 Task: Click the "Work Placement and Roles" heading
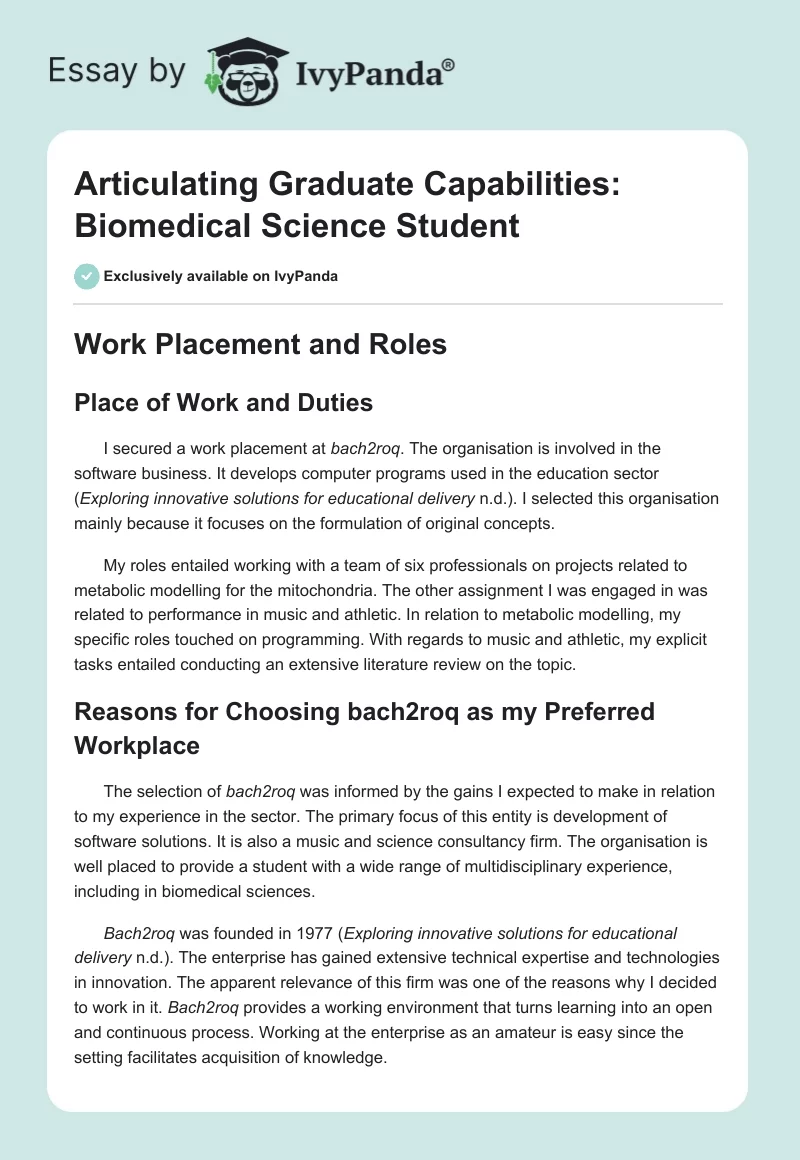261,345
